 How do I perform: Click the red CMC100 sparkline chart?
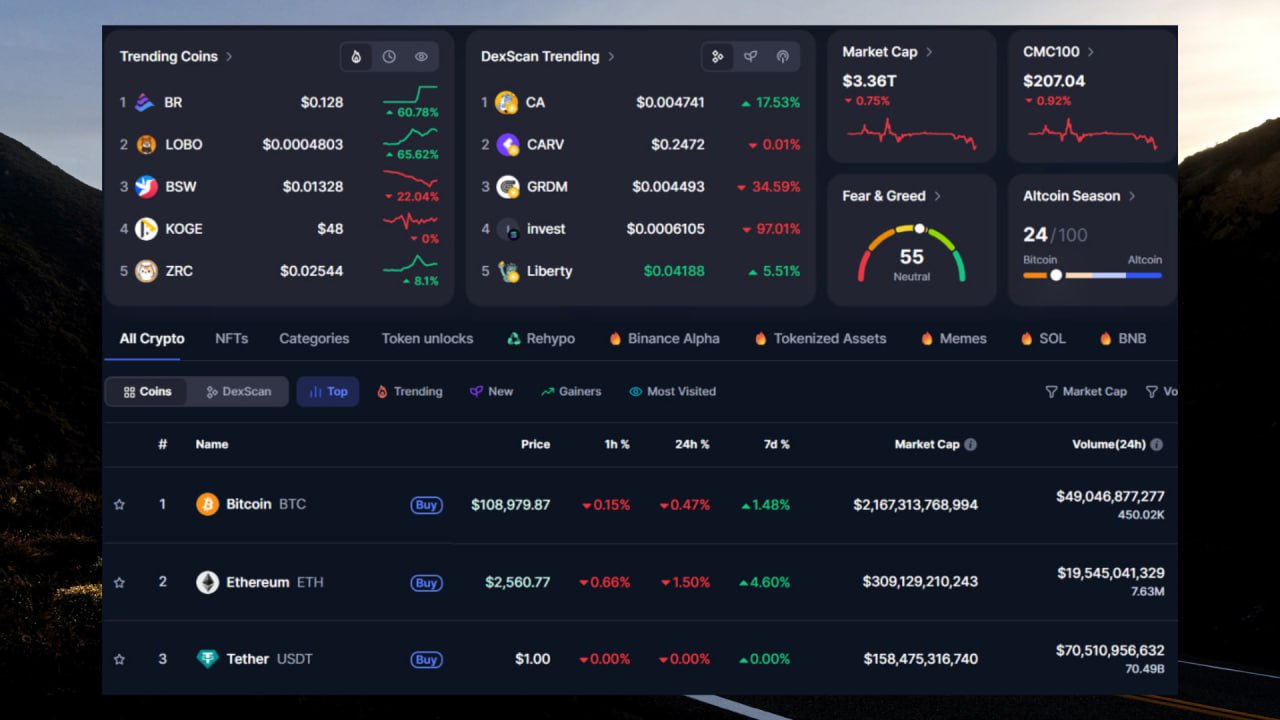click(1092, 133)
